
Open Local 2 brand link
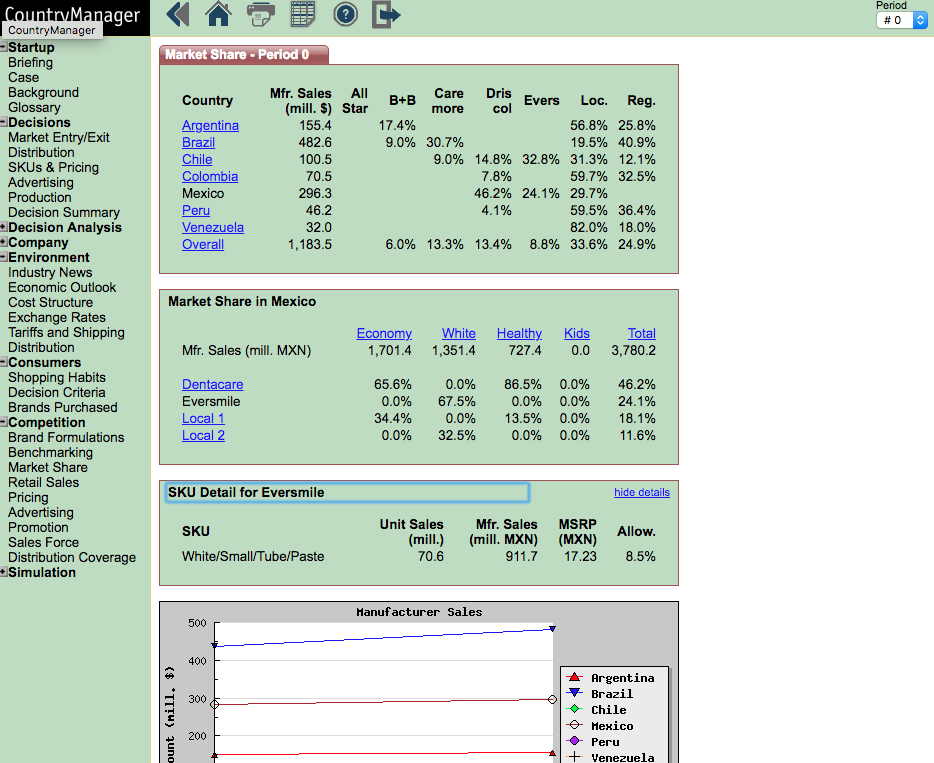point(203,435)
